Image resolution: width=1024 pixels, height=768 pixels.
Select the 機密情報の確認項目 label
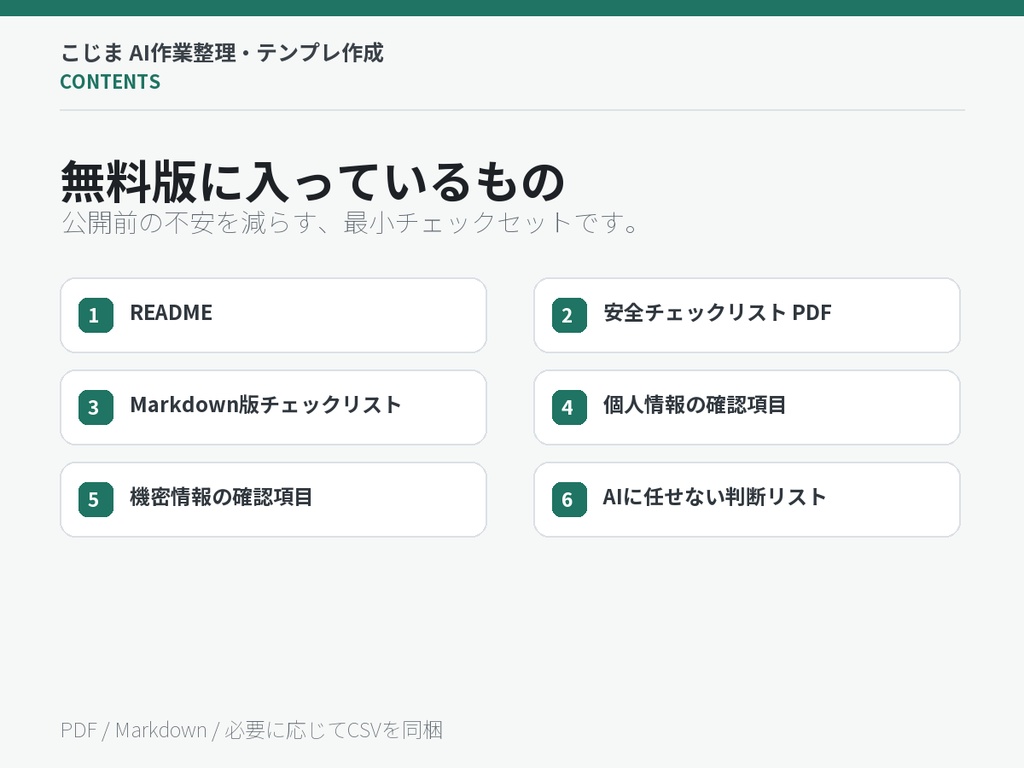pos(221,497)
